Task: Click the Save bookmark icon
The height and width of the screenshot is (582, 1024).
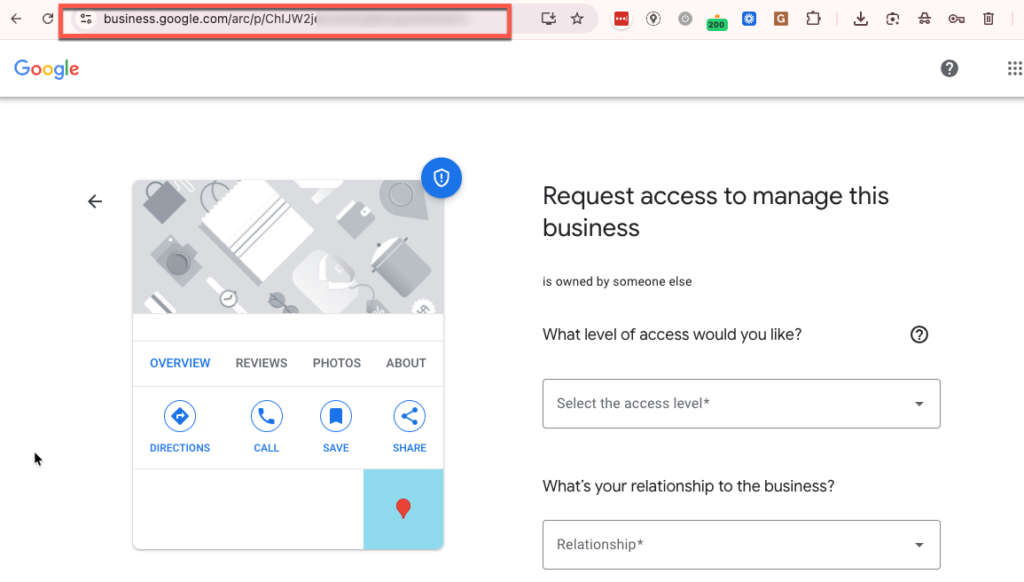Action: pyautogui.click(x=336, y=416)
